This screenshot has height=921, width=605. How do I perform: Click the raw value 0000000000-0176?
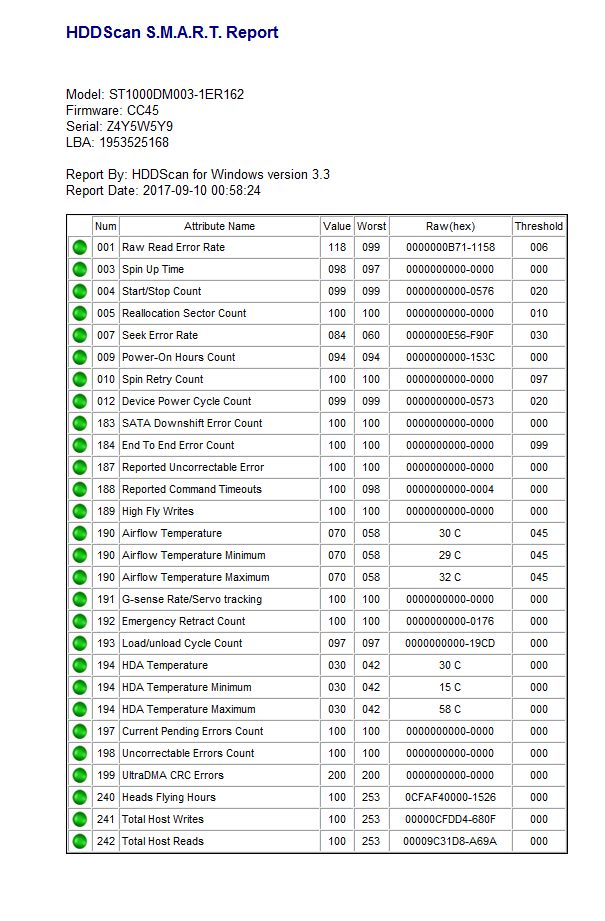click(x=451, y=621)
